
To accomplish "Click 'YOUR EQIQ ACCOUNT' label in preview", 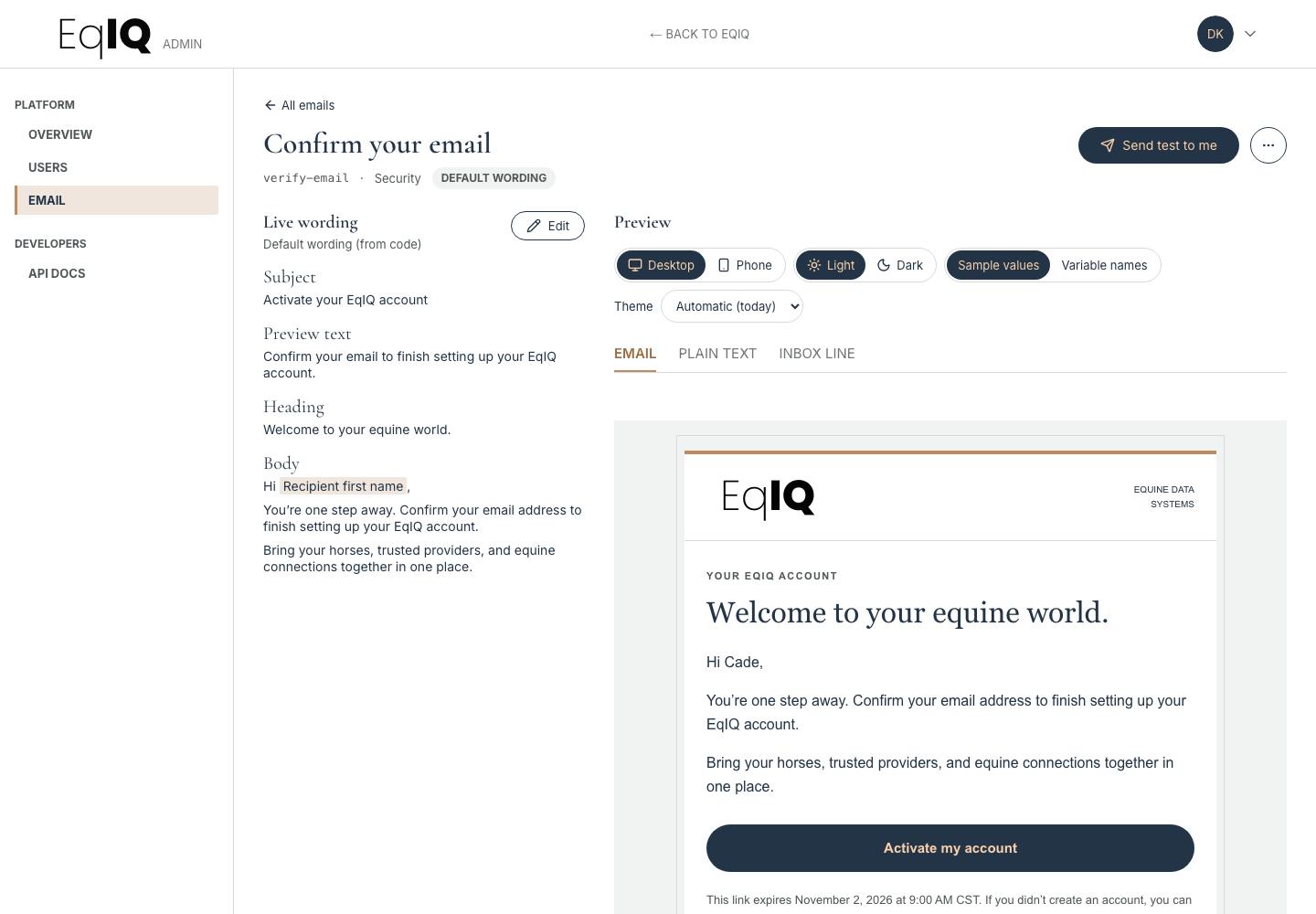I will point(772,576).
